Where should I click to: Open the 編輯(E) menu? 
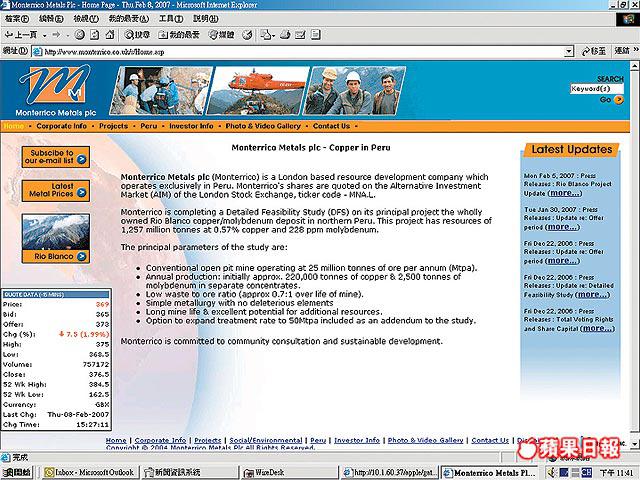[x=51, y=19]
